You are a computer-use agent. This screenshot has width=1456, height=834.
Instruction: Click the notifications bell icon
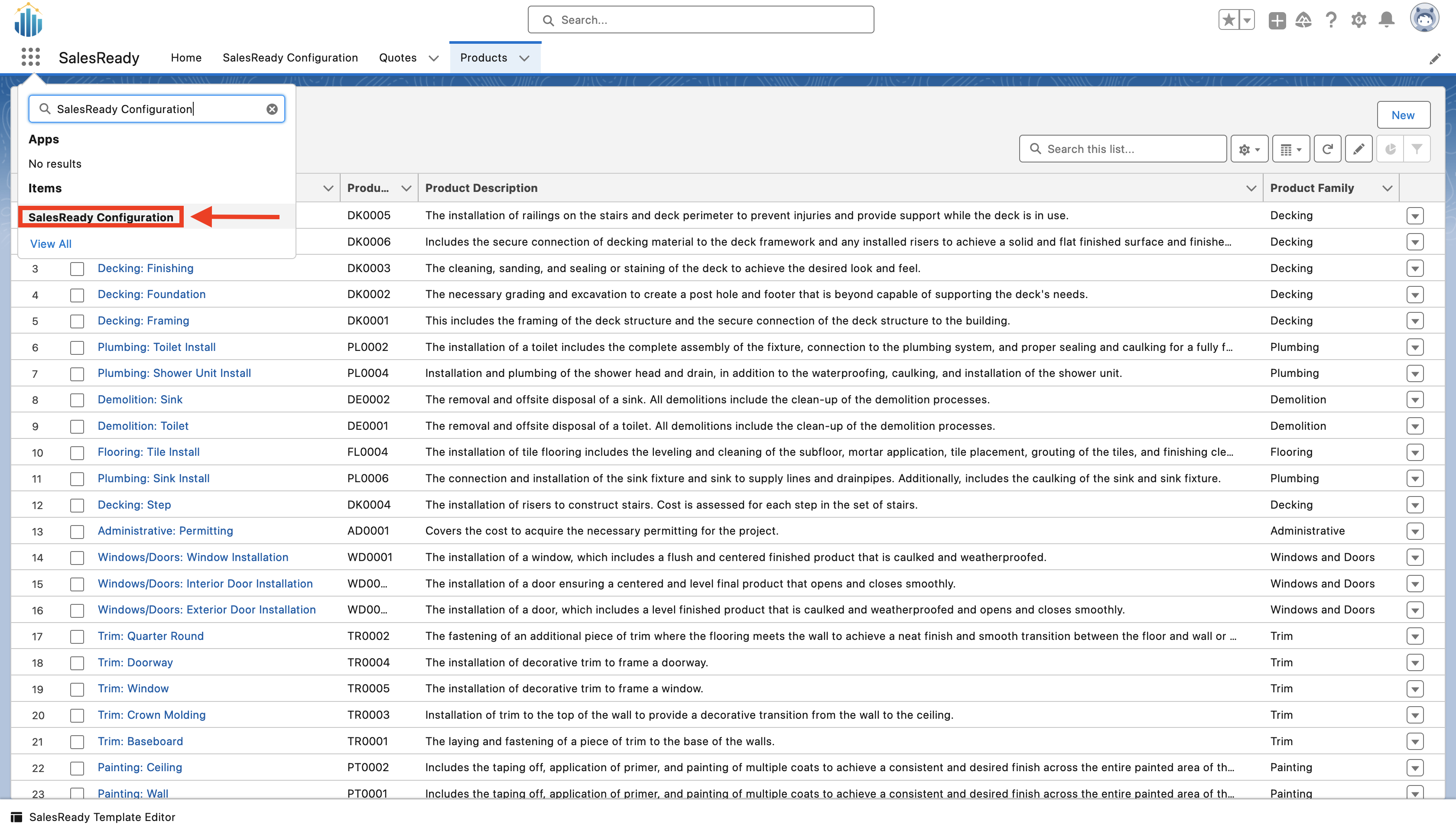[x=1386, y=20]
